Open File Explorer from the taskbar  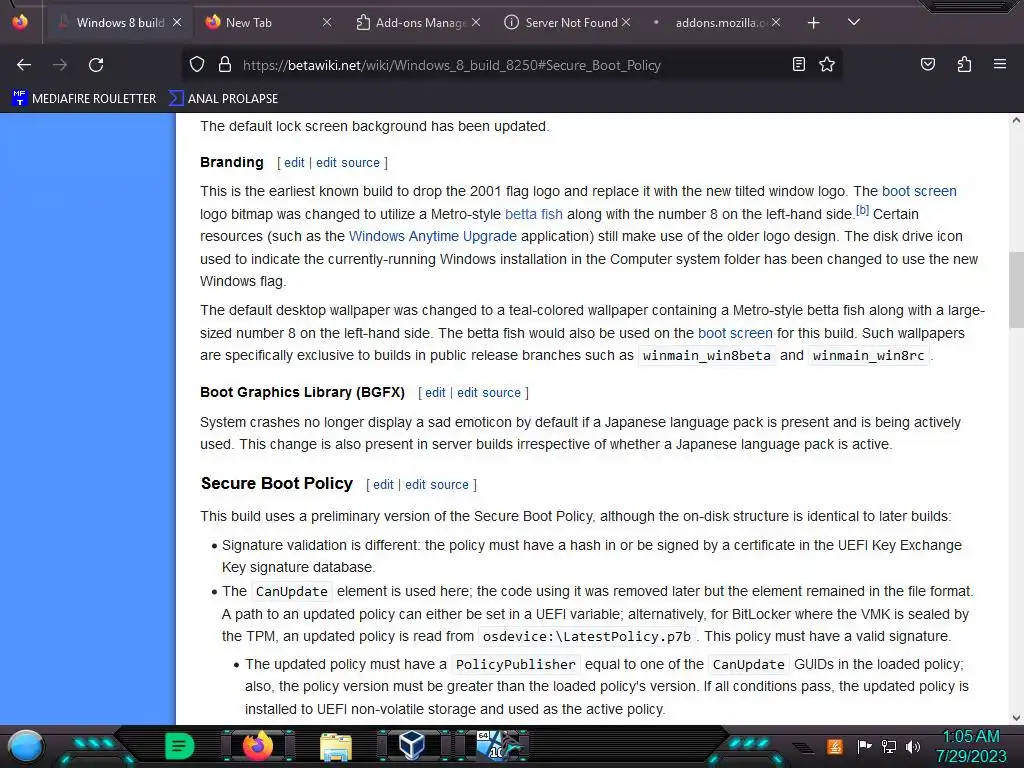[x=336, y=746]
